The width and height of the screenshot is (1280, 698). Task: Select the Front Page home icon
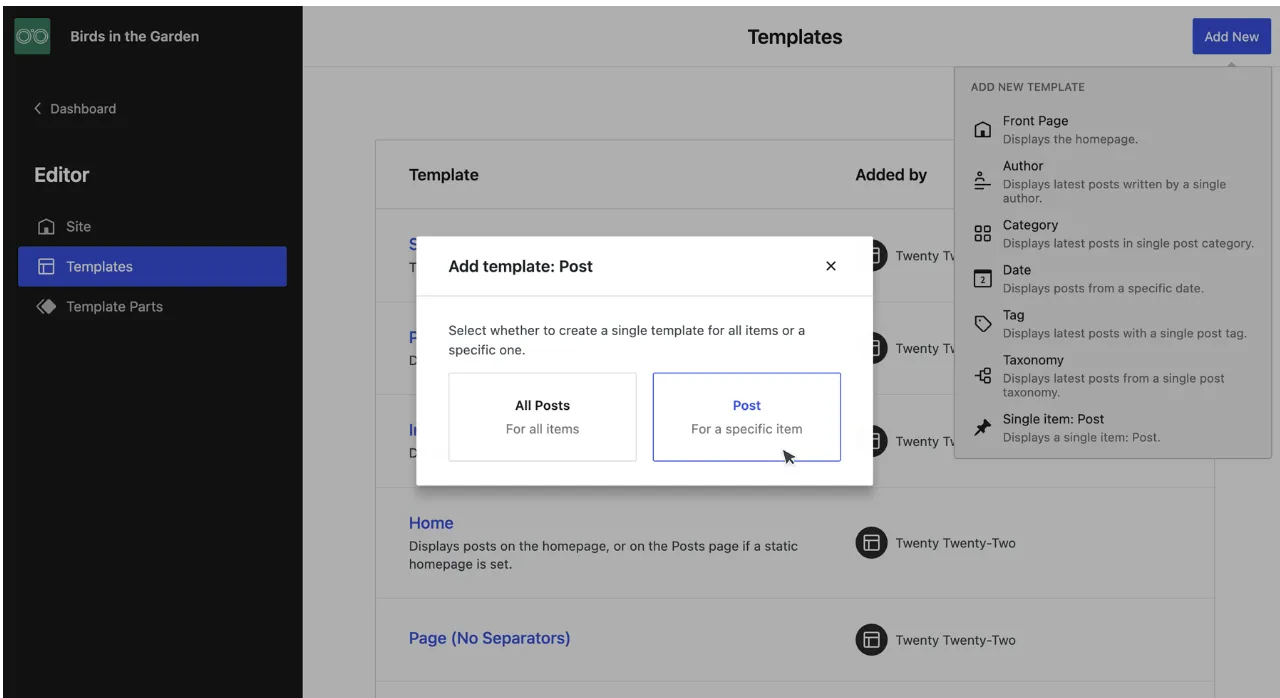point(983,130)
